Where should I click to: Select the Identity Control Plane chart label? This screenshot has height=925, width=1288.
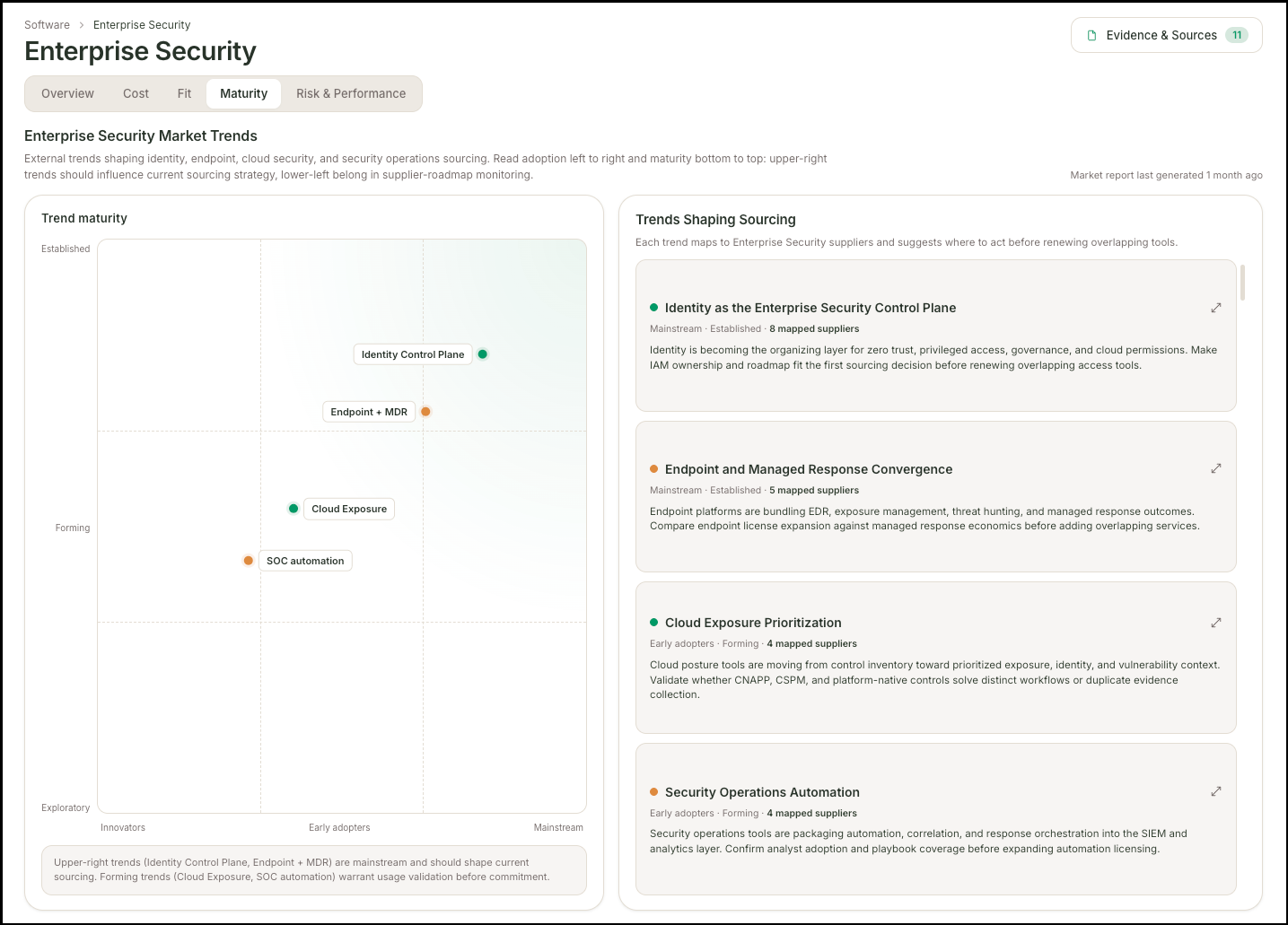point(413,354)
